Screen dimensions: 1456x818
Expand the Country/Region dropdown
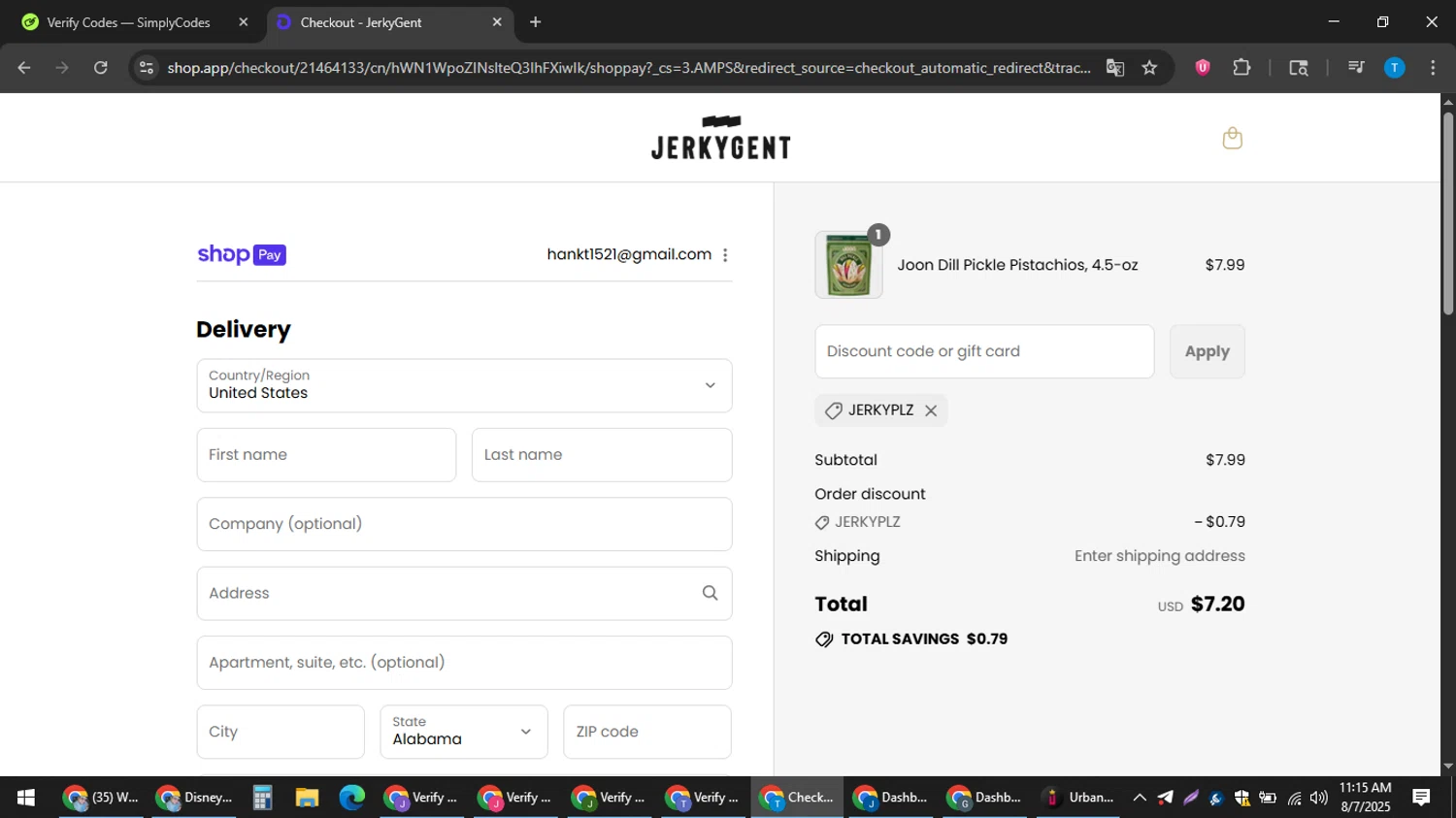coord(464,385)
